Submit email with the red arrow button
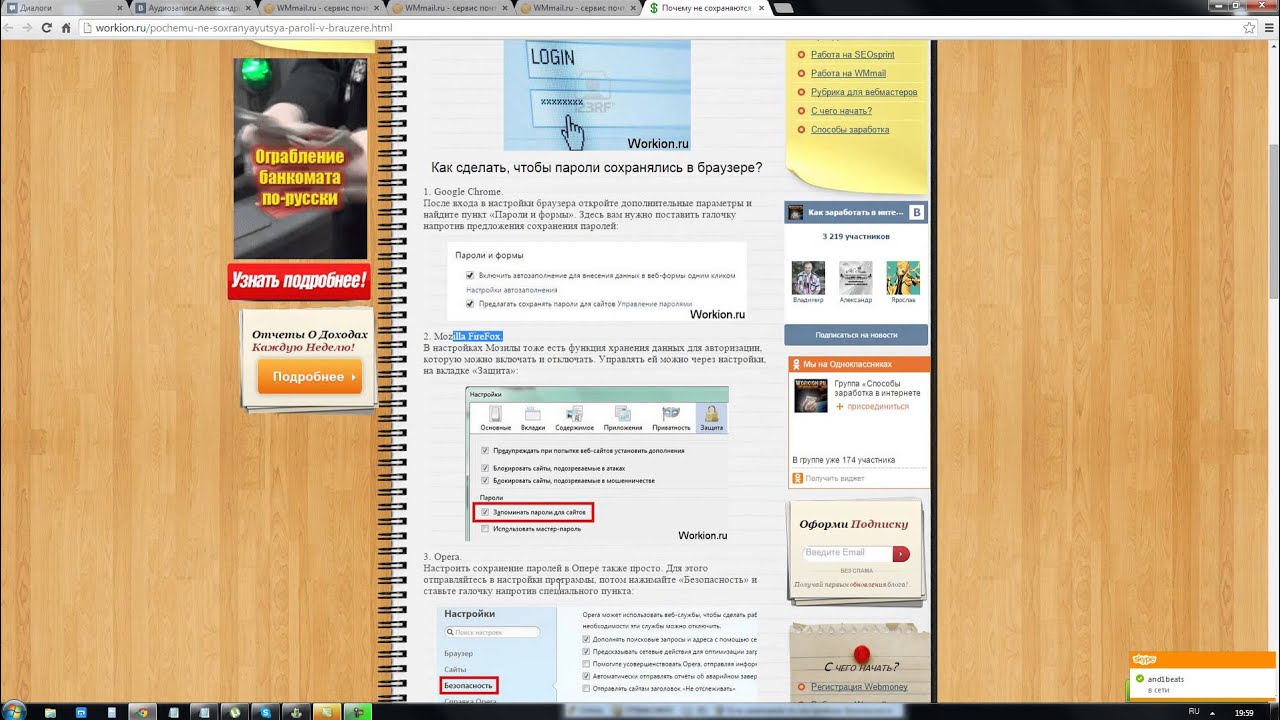This screenshot has width=1280, height=720. coord(901,553)
